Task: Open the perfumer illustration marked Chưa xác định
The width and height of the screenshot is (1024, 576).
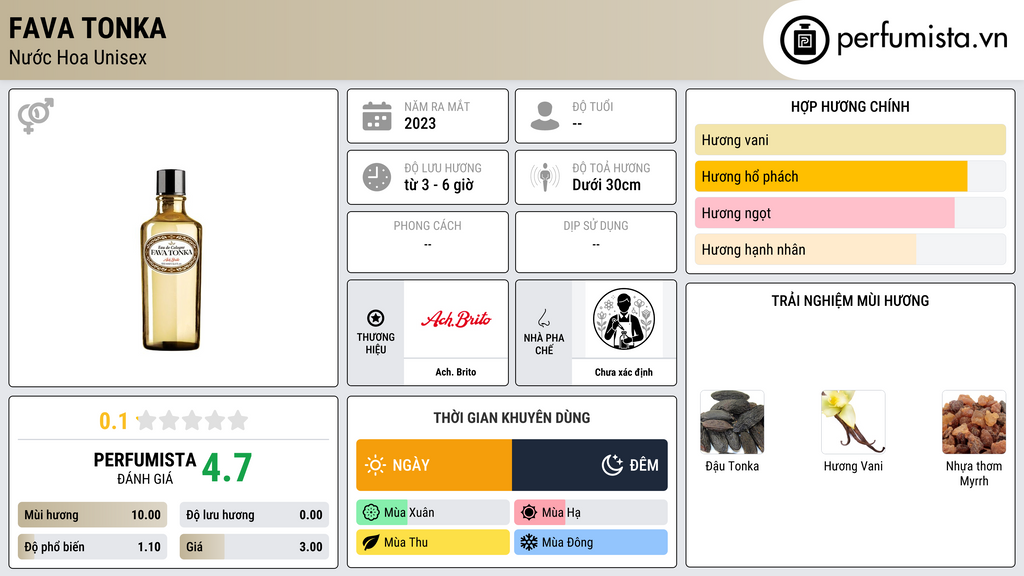Action: pos(624,319)
